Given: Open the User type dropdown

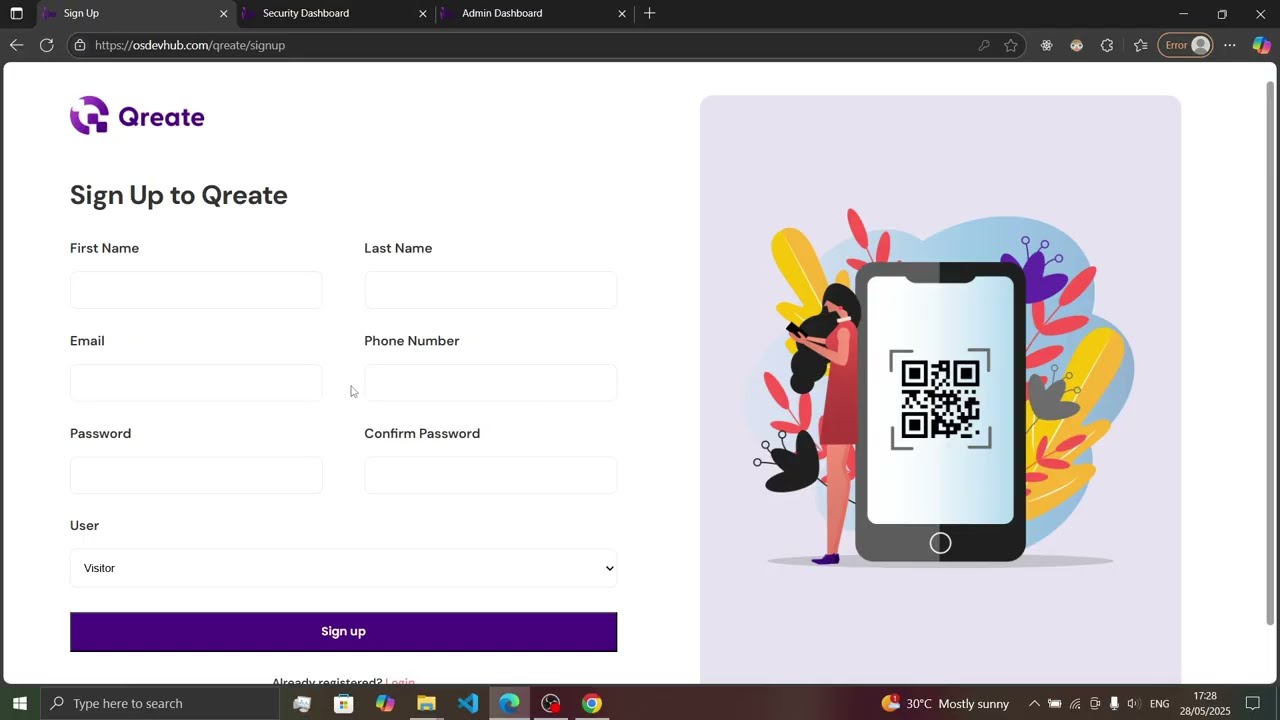Looking at the screenshot, I should point(344,568).
